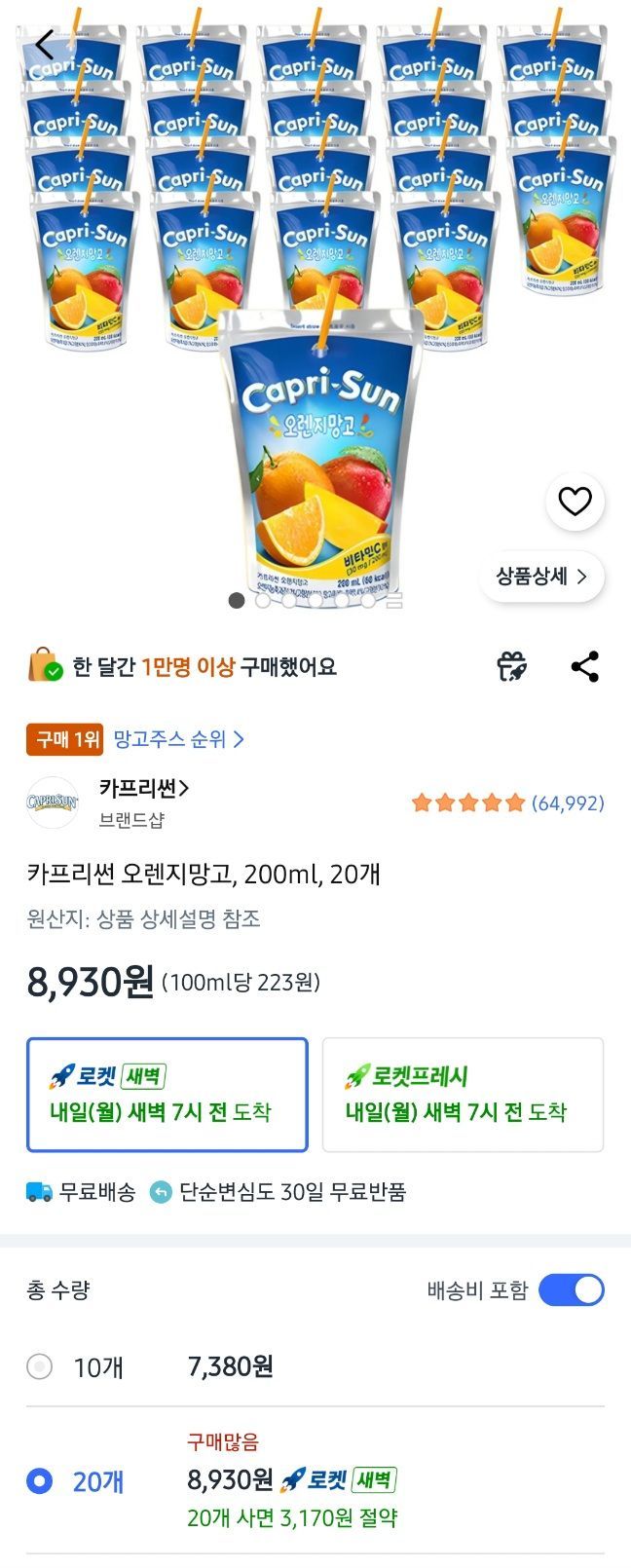This screenshot has height=1568, width=631.
Task: Open 상품상세 product details
Action: [541, 576]
